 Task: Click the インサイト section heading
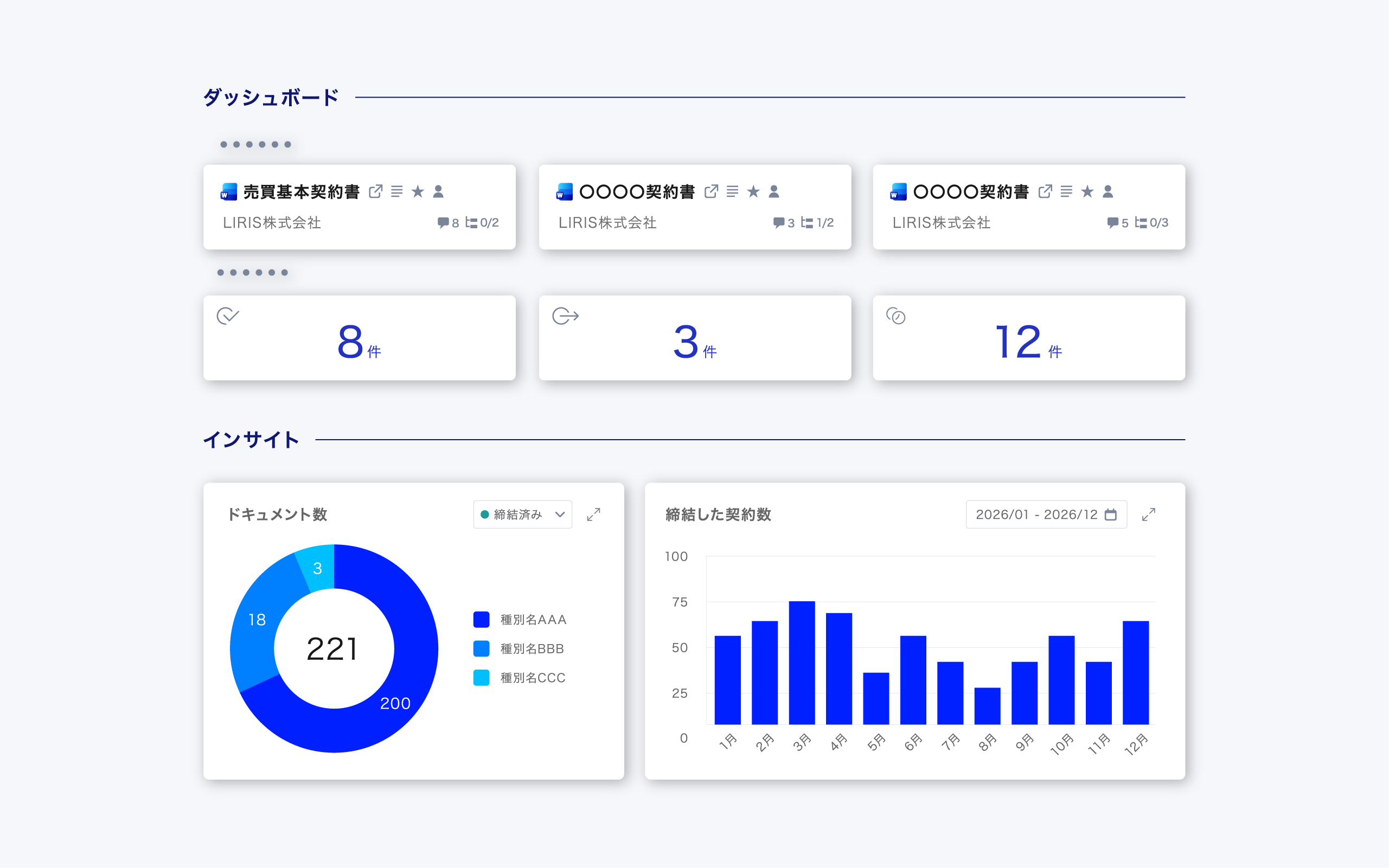coord(251,440)
